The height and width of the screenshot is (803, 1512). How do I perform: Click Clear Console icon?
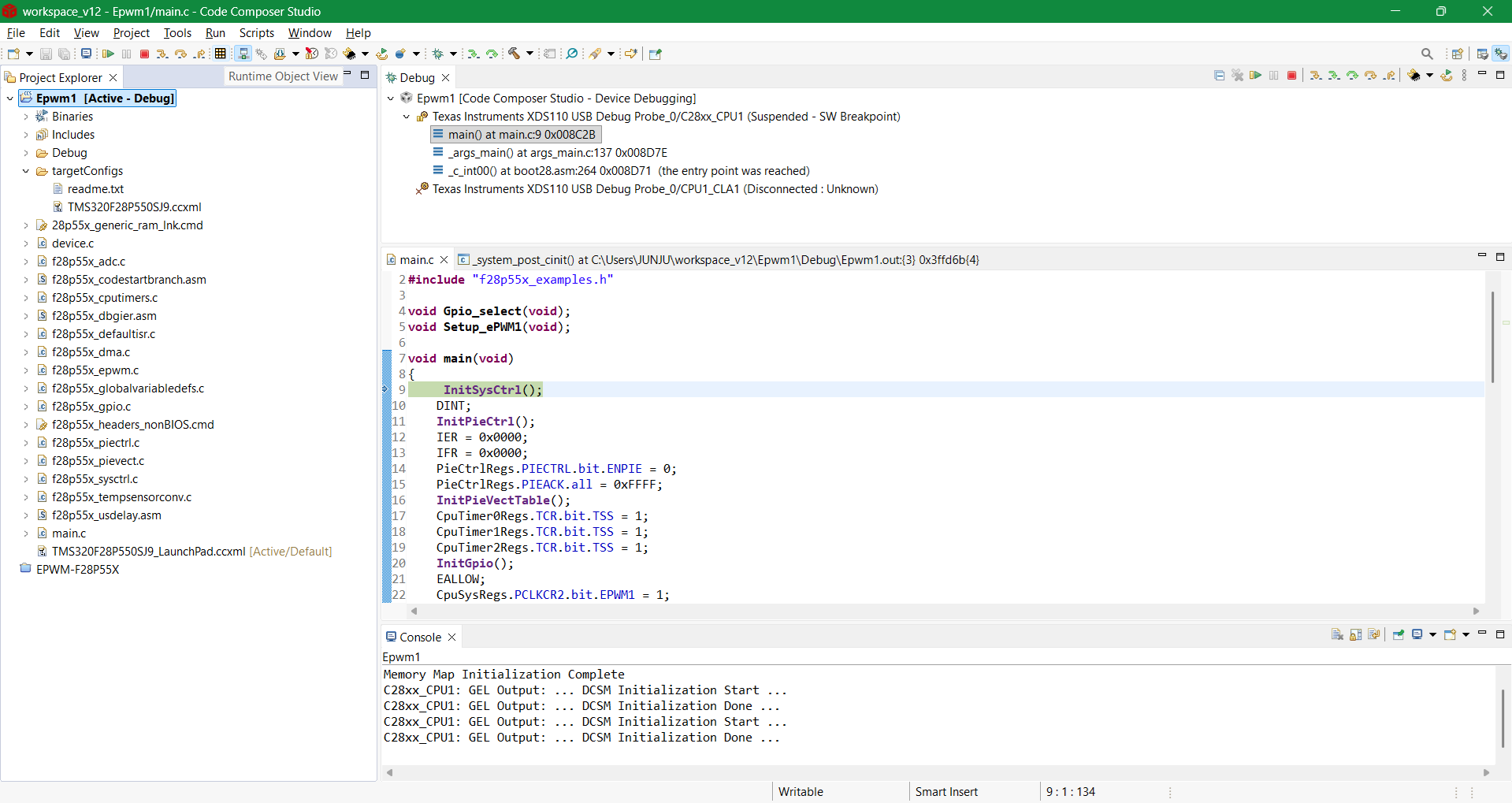pos(1337,635)
